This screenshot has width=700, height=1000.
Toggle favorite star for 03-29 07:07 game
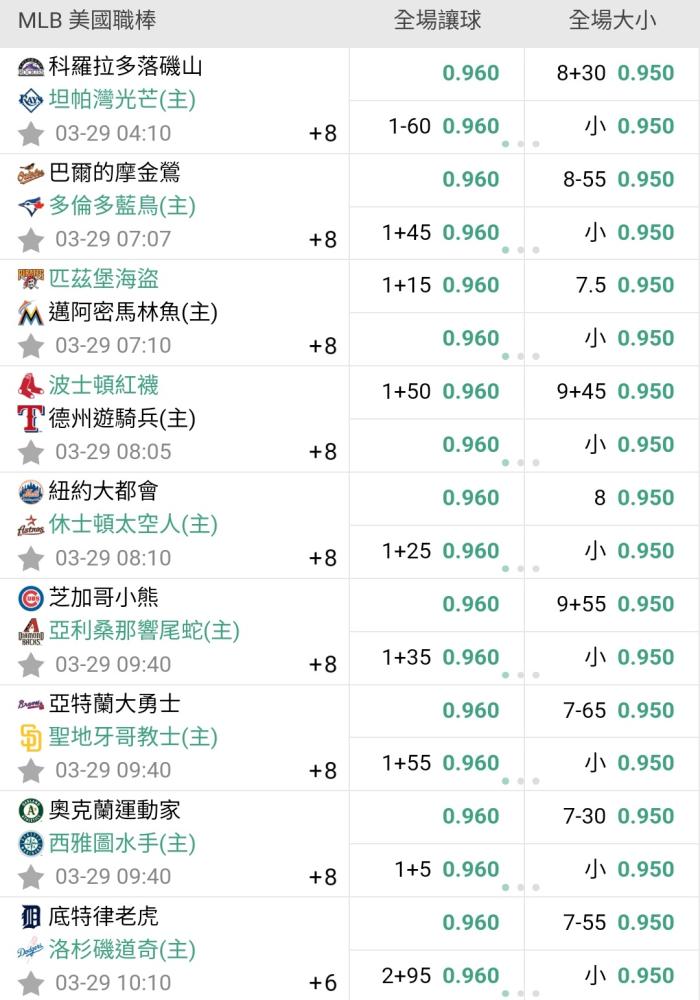click(31, 240)
